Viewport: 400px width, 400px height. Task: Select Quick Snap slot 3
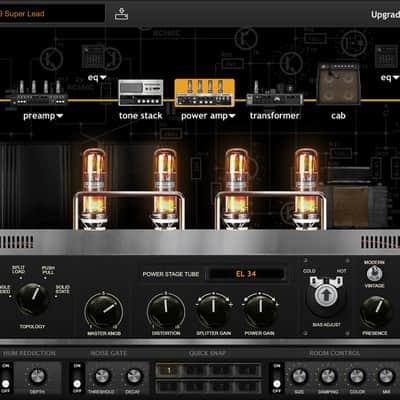[221, 370]
